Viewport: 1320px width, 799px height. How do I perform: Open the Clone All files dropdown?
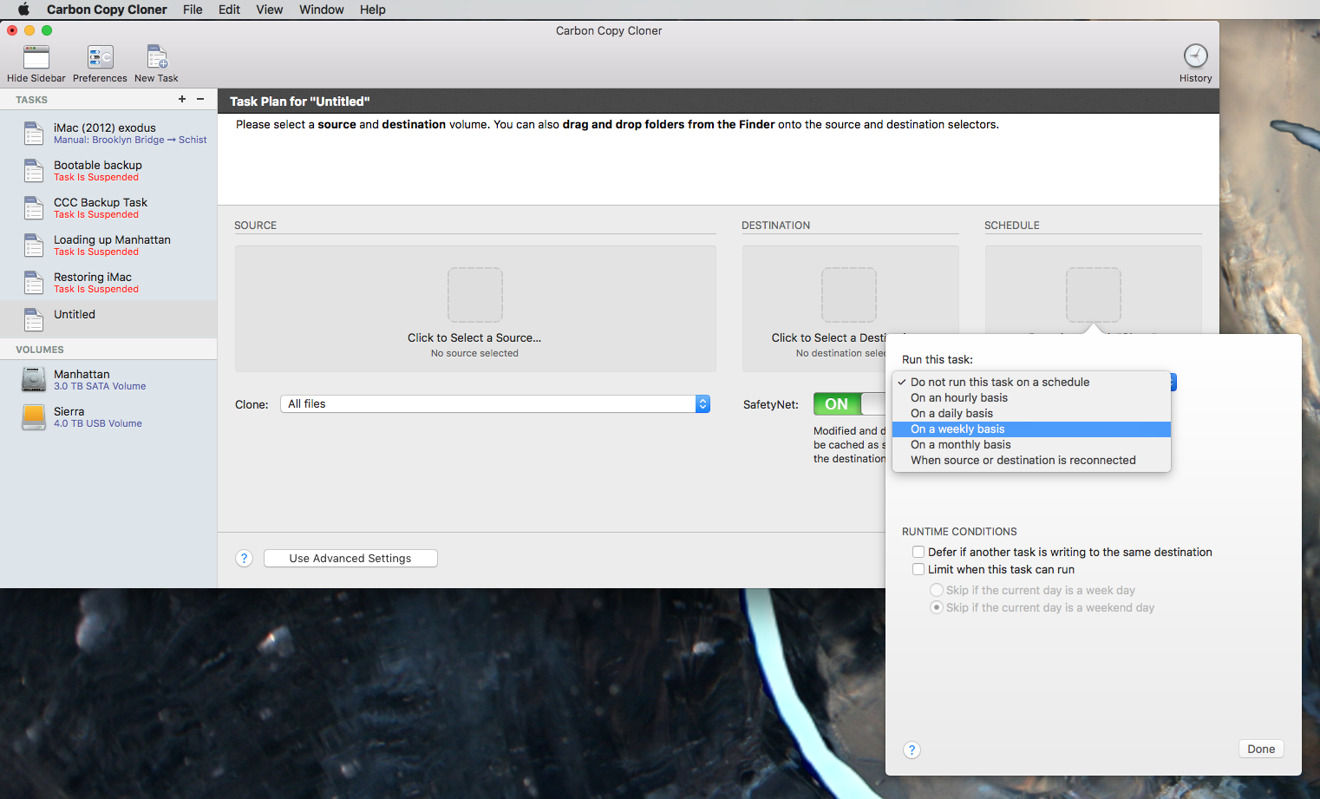(x=495, y=404)
